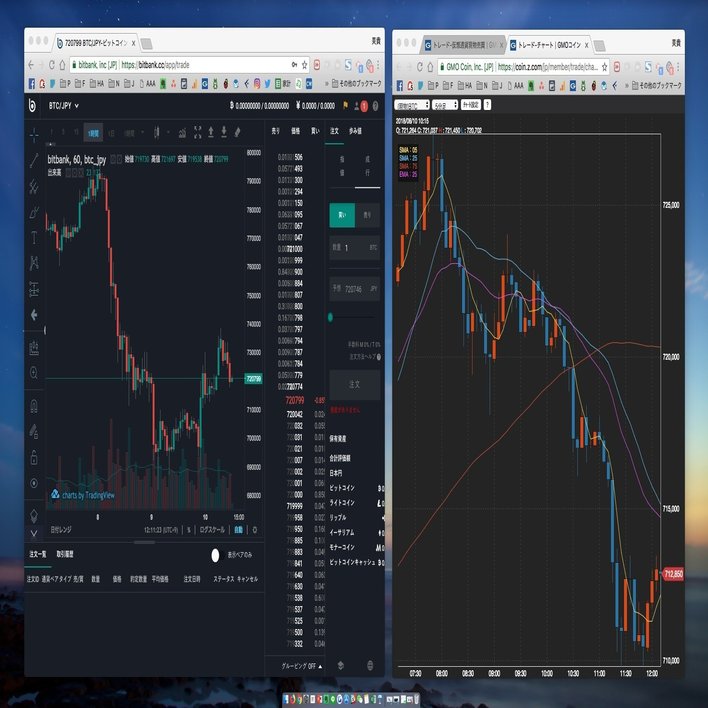Viewport: 708px width, 708px height.
Task: Open the HA bookmark folder in bitbank window
Action: coord(97,84)
